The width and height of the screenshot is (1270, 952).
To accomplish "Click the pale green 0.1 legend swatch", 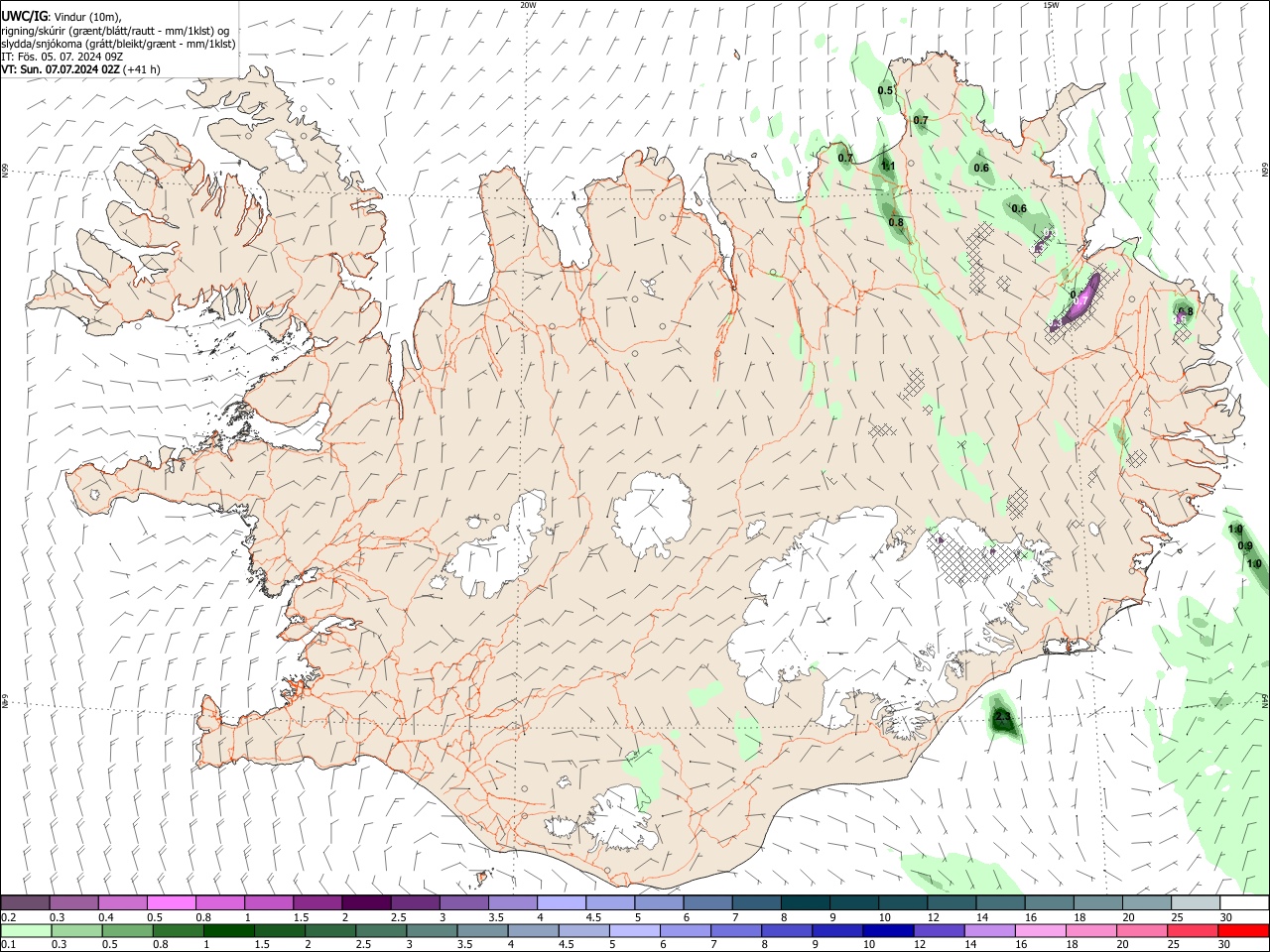I will coord(25,930).
